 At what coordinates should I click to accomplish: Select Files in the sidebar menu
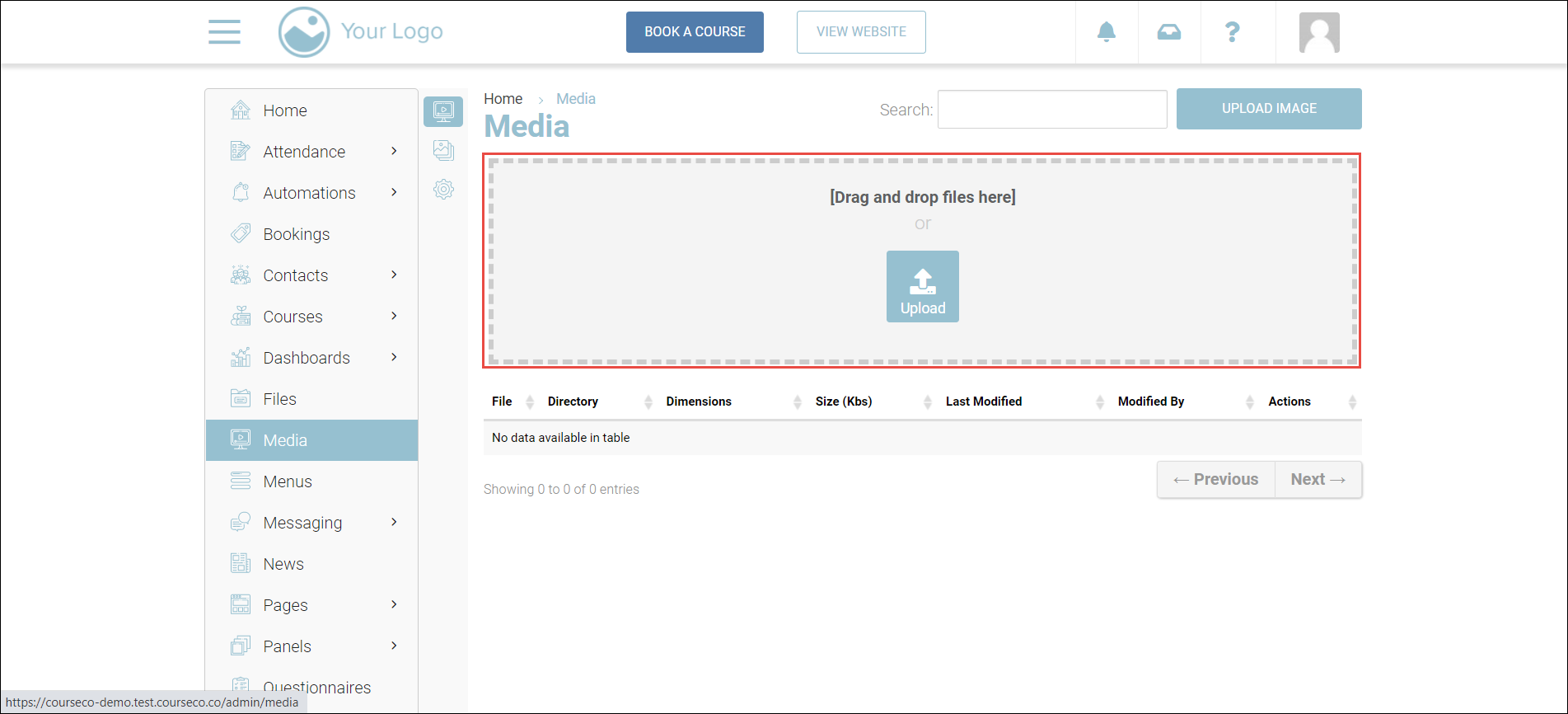pos(279,399)
